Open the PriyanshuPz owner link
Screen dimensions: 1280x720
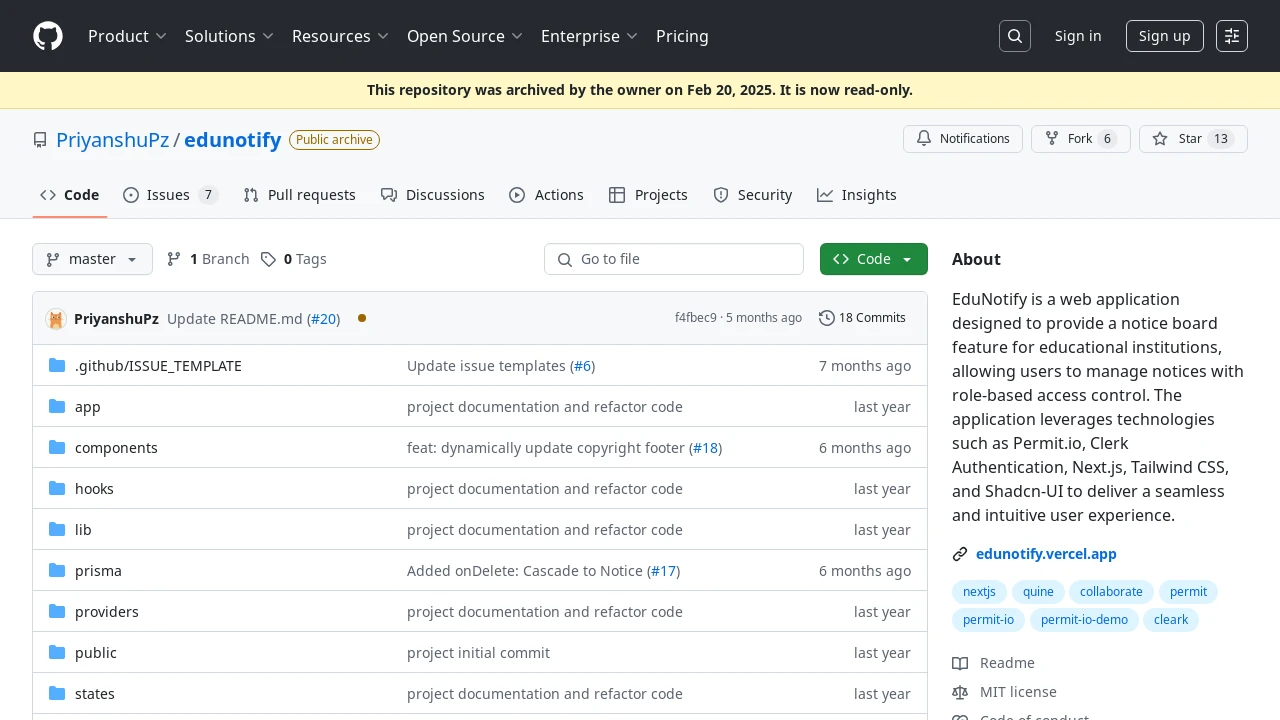[x=112, y=140]
